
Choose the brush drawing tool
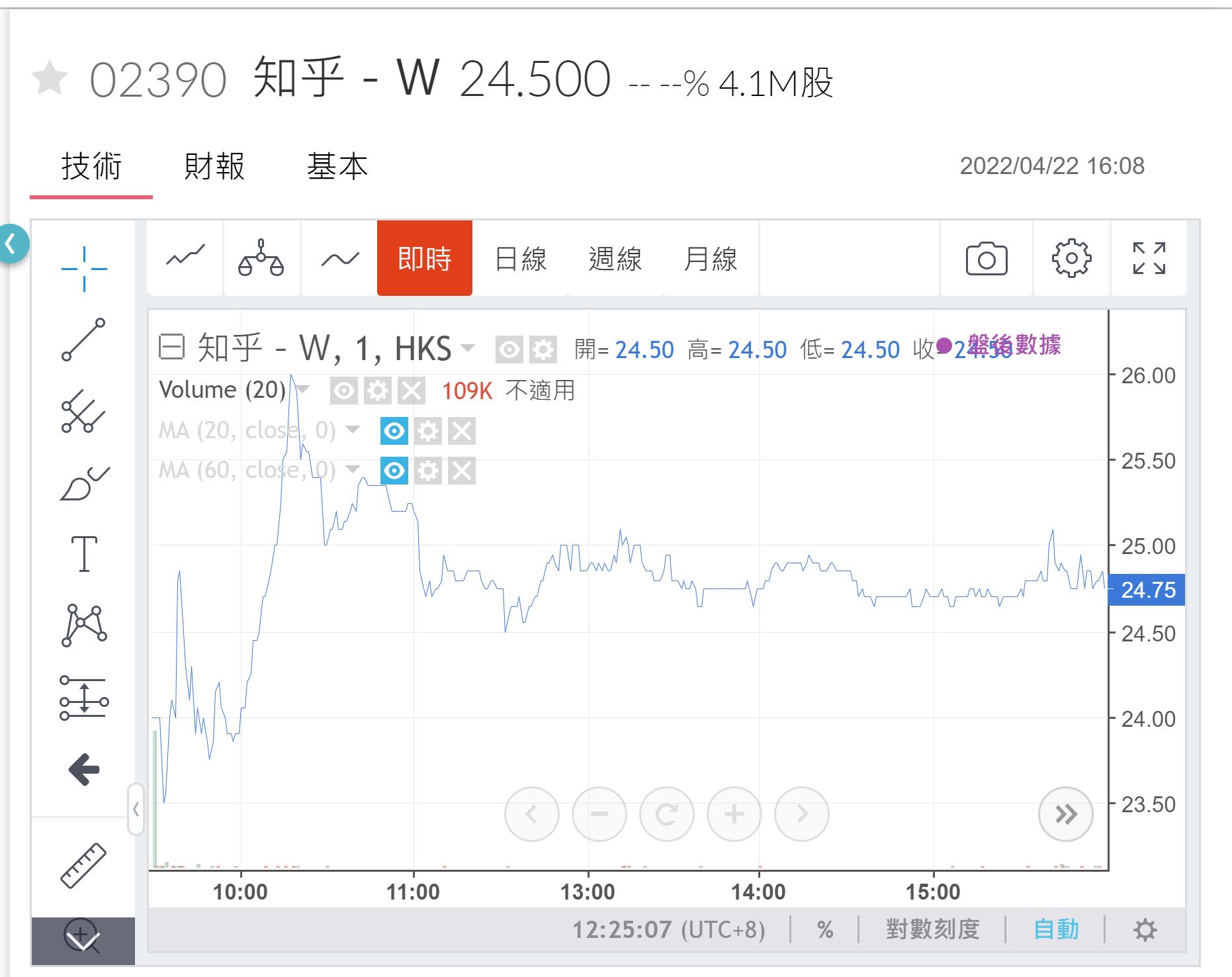84,484
